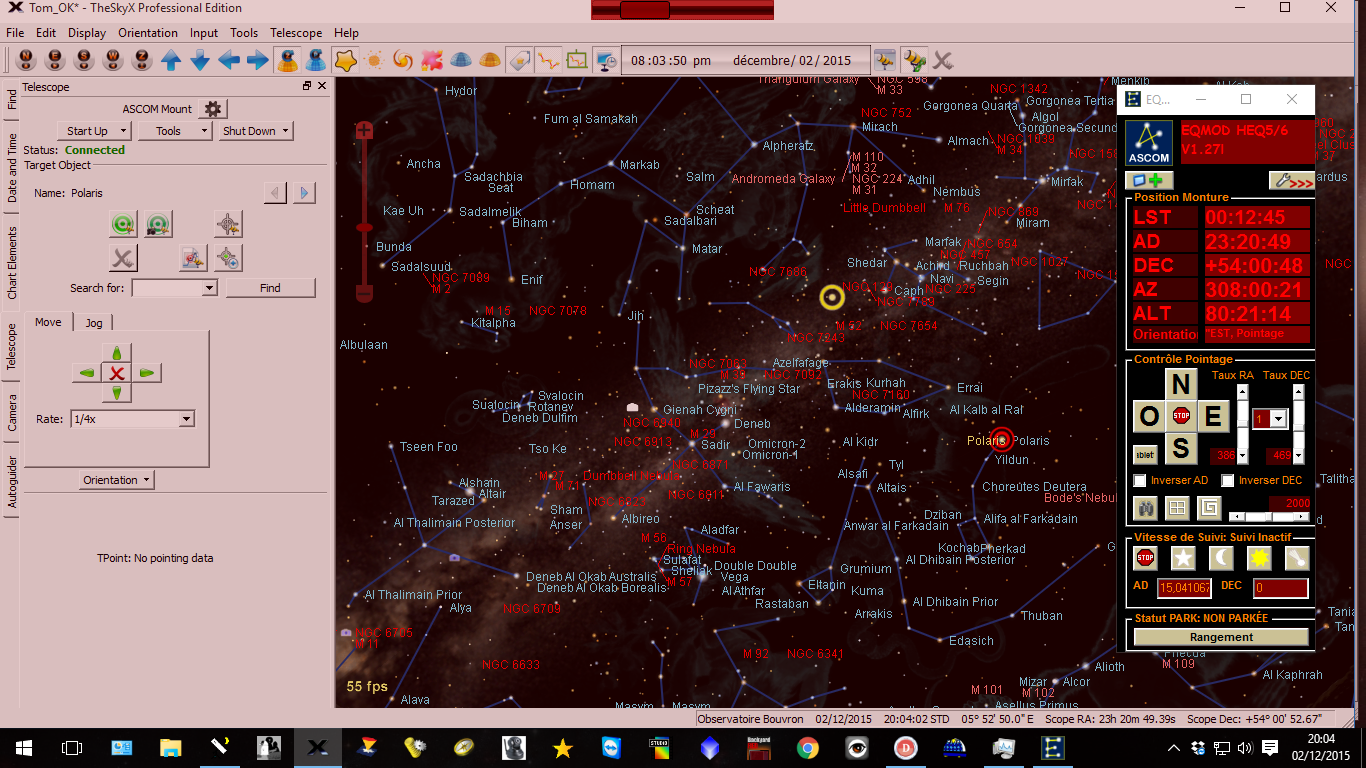Screen dimensions: 1366x768
Task: Click the blue grid dome toolbar icon
Action: (461, 60)
